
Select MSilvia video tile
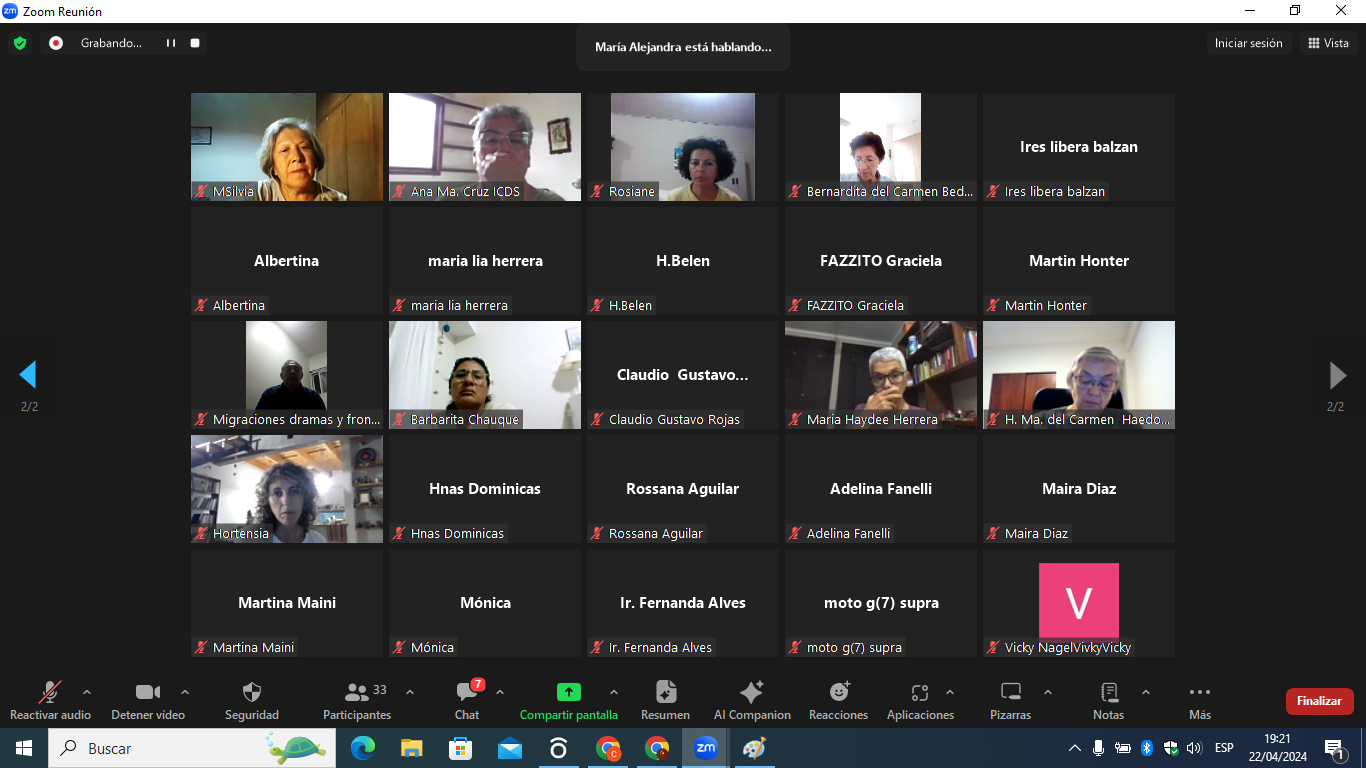point(287,147)
